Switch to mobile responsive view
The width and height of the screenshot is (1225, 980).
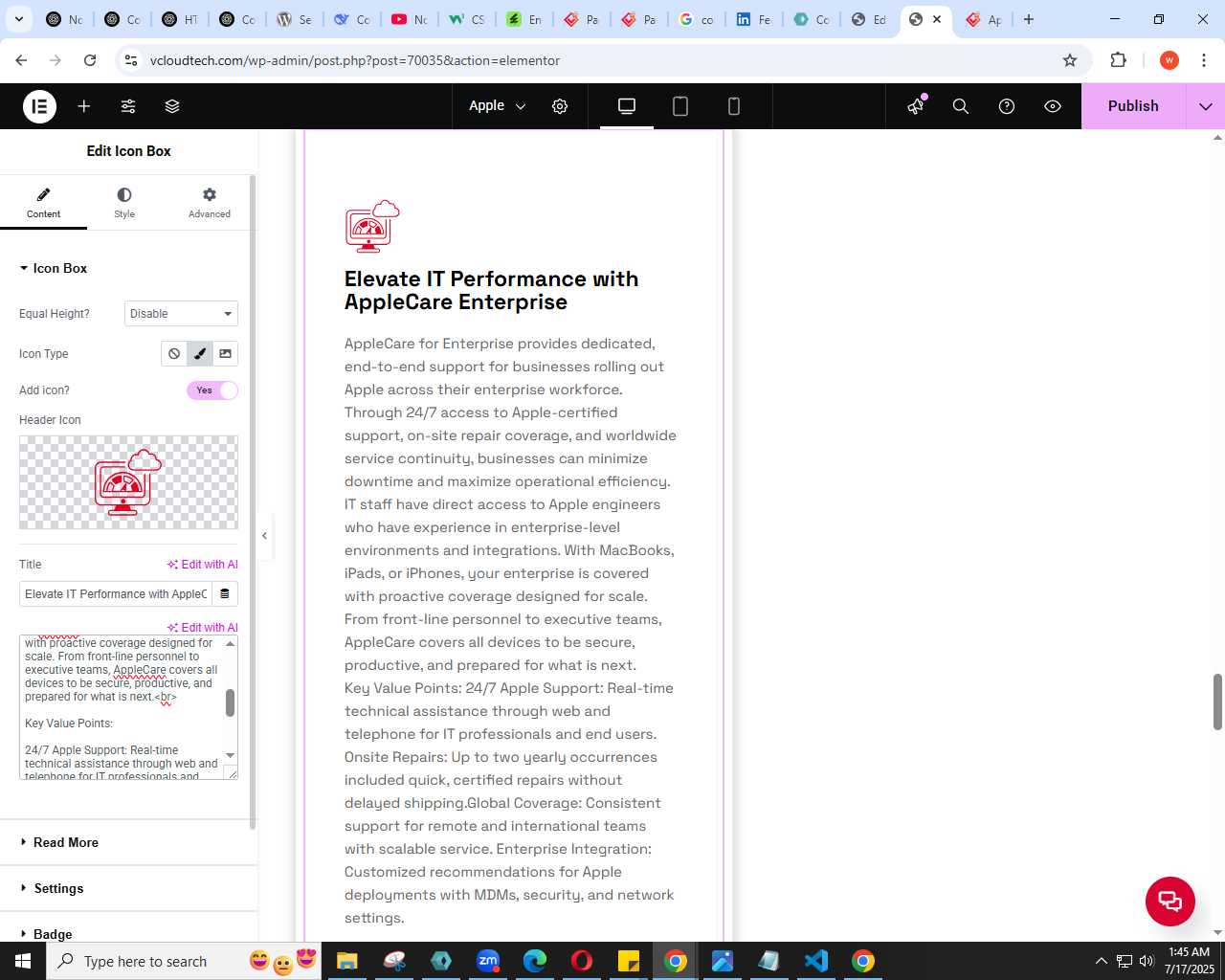pyautogui.click(x=734, y=106)
